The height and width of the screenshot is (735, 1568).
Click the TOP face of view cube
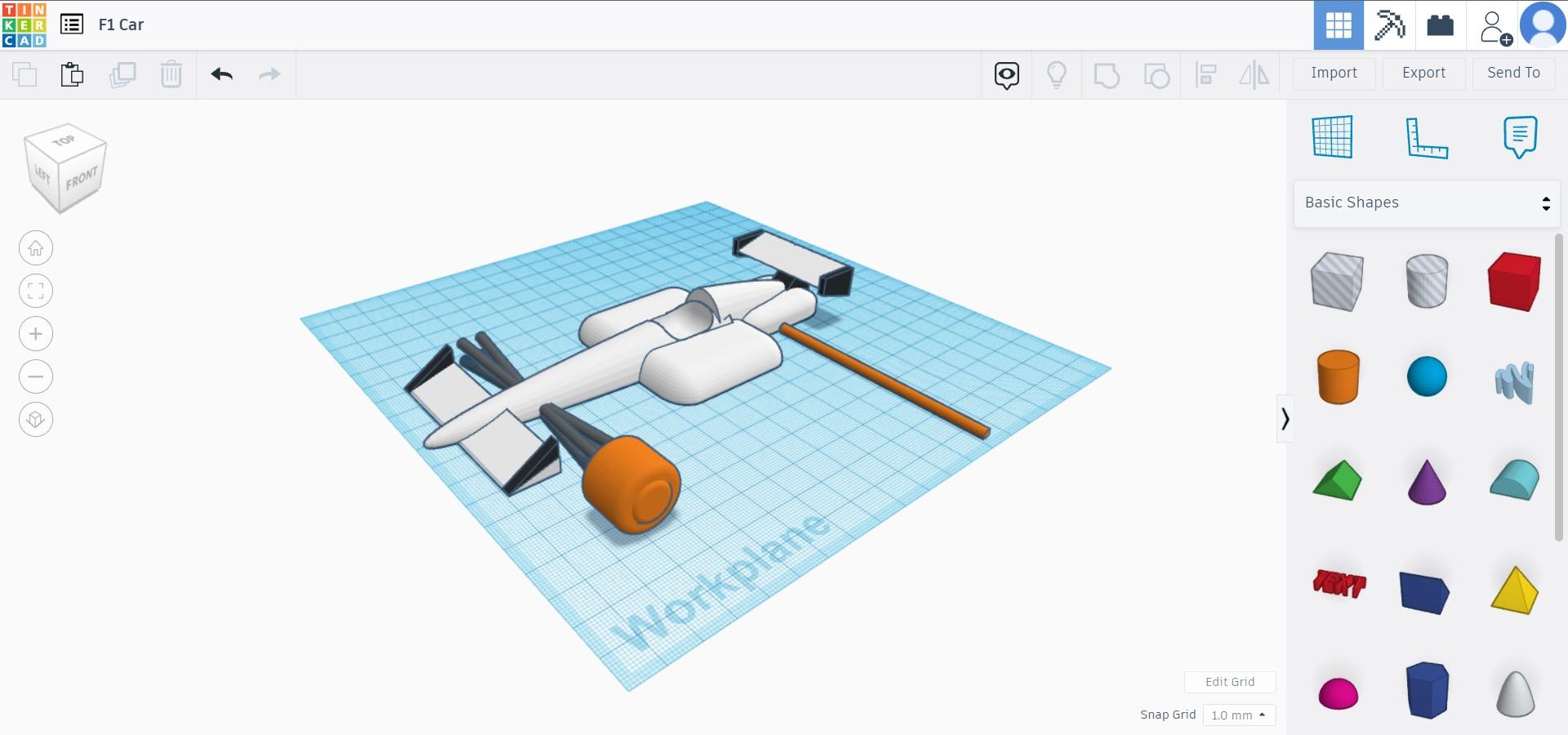click(65, 140)
